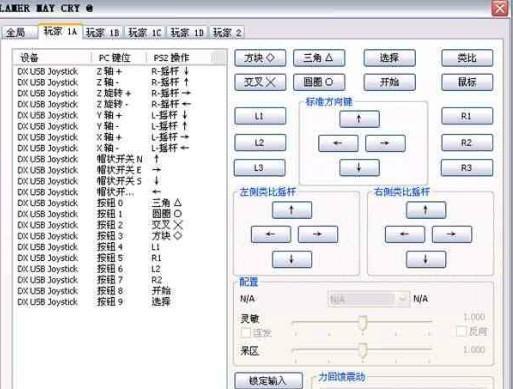Open the N/A configuration dropdown
This screenshot has height=389, width=513.
[x=369, y=299]
